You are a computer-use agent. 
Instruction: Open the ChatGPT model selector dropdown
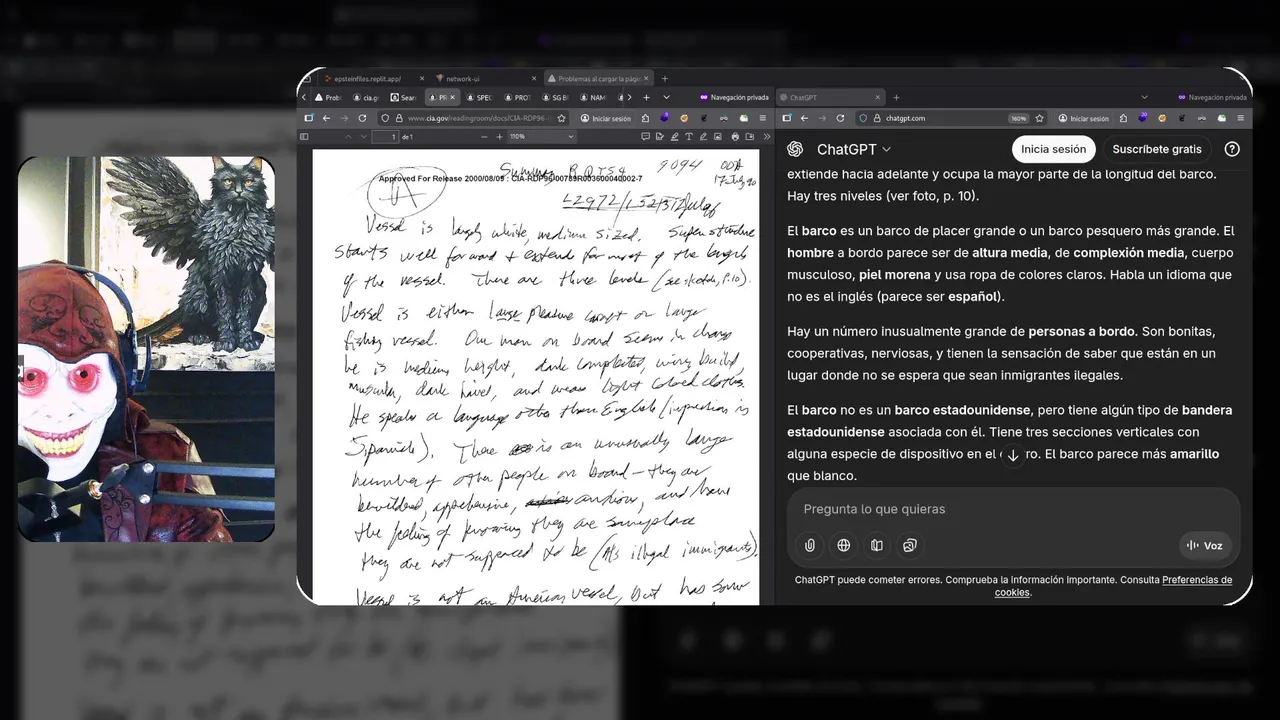tap(853, 149)
